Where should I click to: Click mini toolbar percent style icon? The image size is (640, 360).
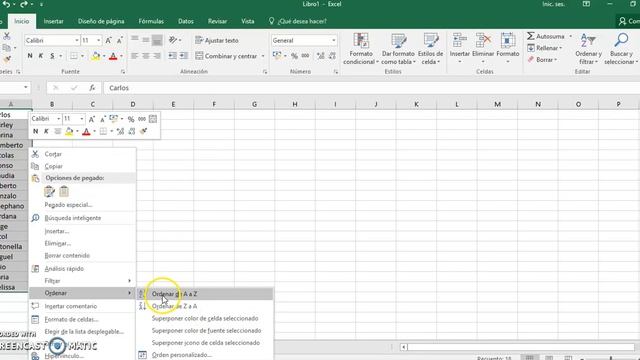click(x=131, y=119)
